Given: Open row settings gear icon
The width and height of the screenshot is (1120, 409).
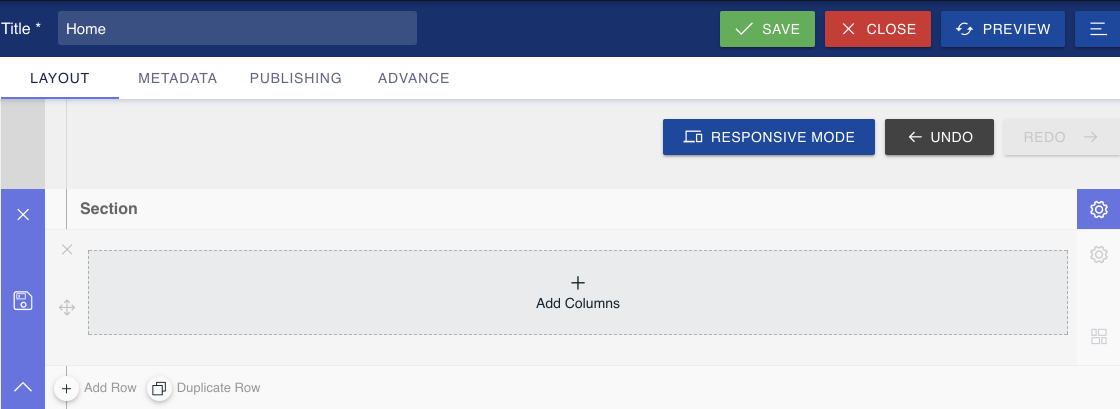Looking at the screenshot, I should [1099, 254].
